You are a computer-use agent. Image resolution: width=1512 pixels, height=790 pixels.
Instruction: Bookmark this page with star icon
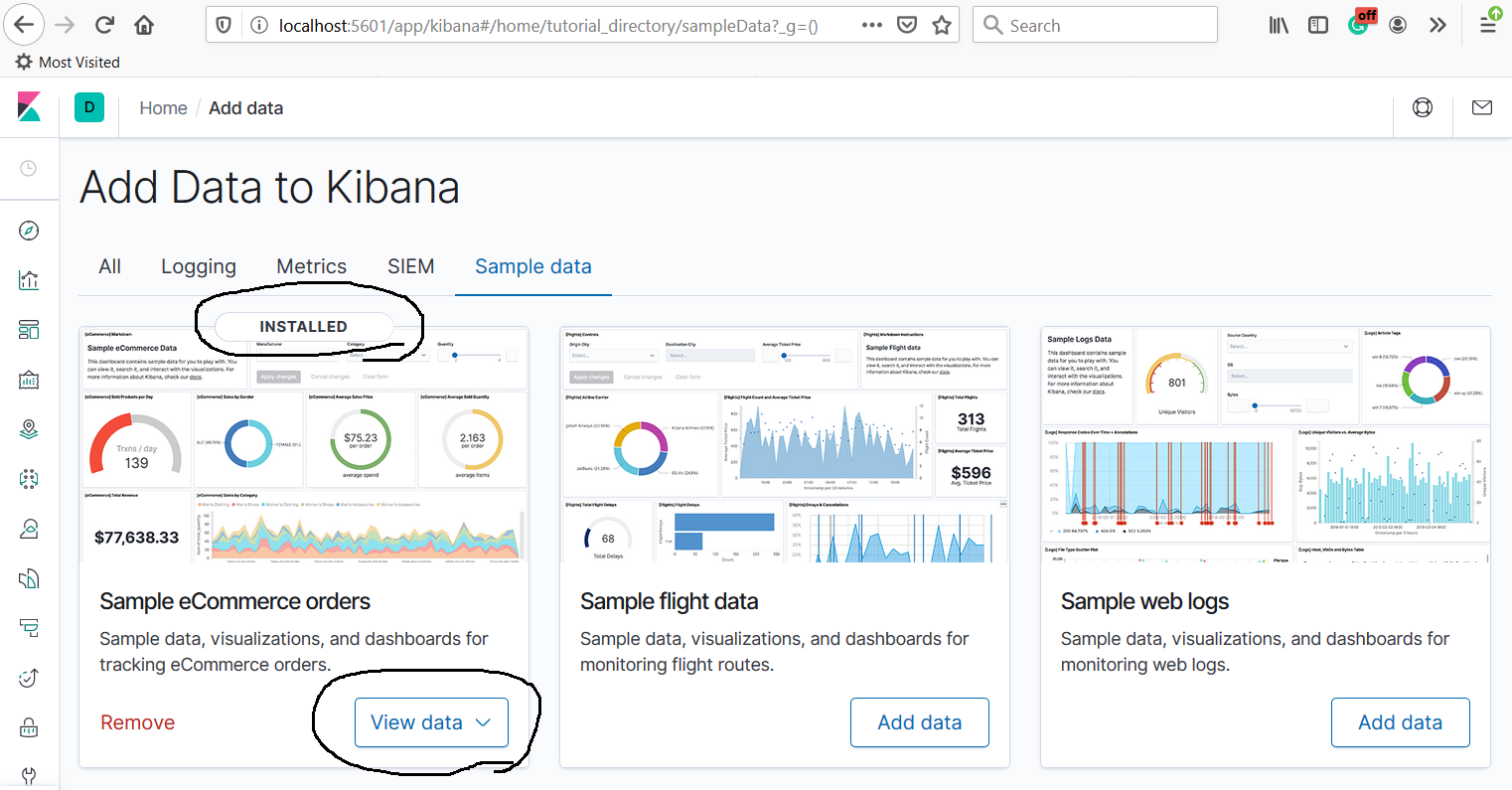point(942,25)
